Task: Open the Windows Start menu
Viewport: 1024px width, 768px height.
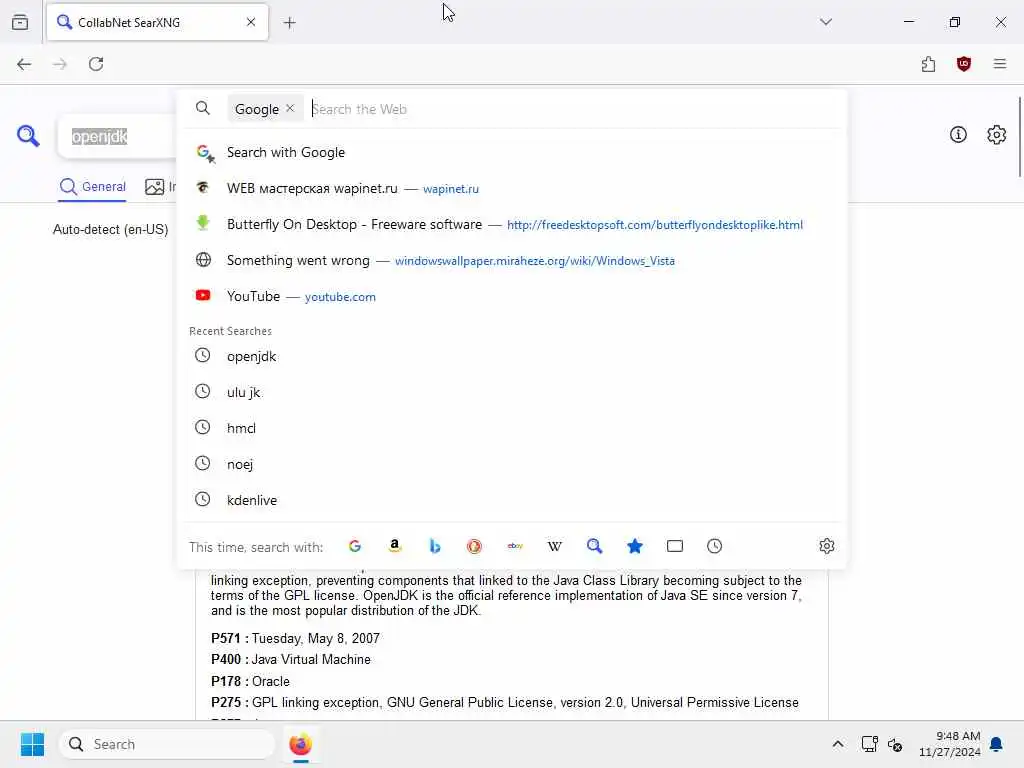Action: (32, 744)
